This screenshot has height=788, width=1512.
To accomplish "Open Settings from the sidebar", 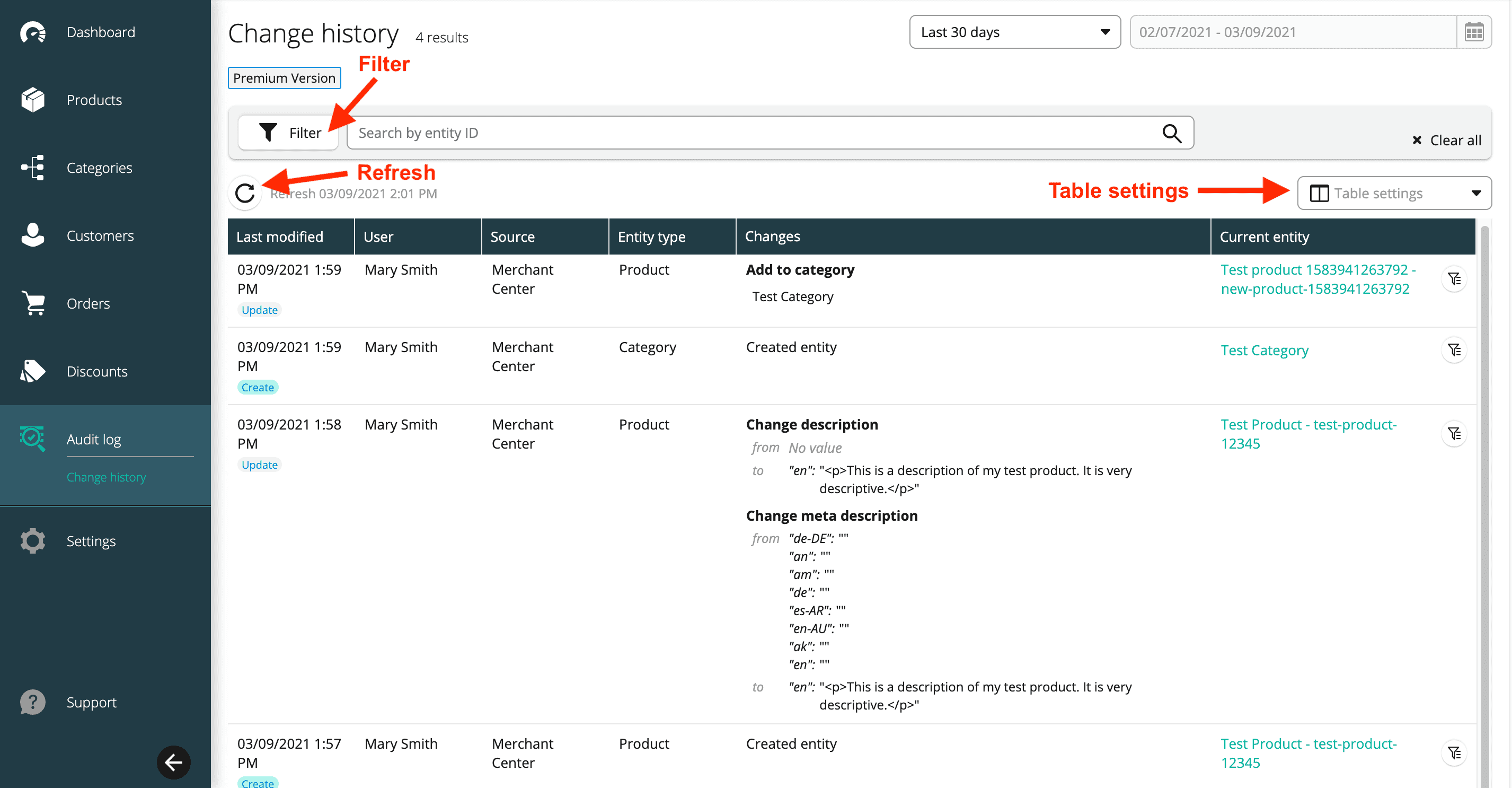I will (x=91, y=541).
